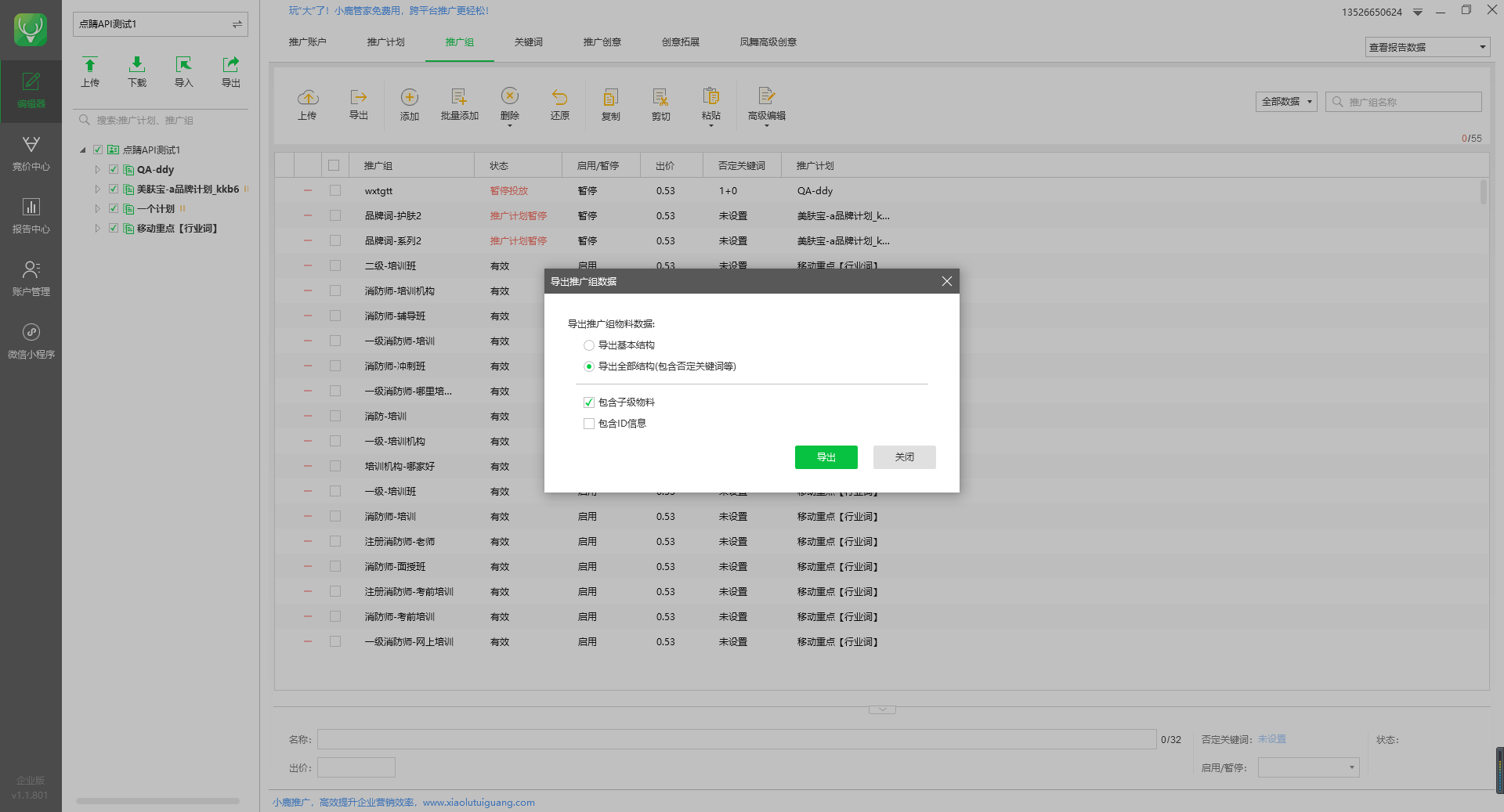Open the bidding center in sidebar

tap(31, 153)
